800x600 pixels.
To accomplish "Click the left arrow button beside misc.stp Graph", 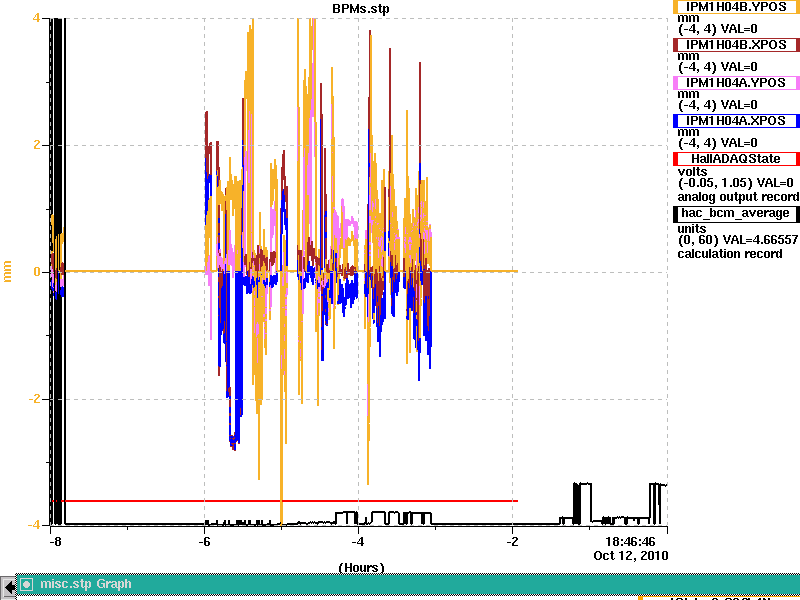I will [8, 587].
